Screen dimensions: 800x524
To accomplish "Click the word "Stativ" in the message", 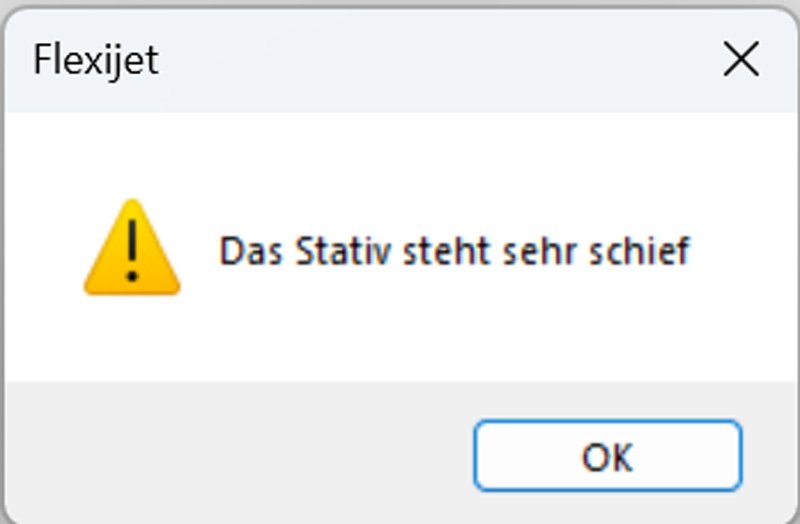I will (344, 251).
